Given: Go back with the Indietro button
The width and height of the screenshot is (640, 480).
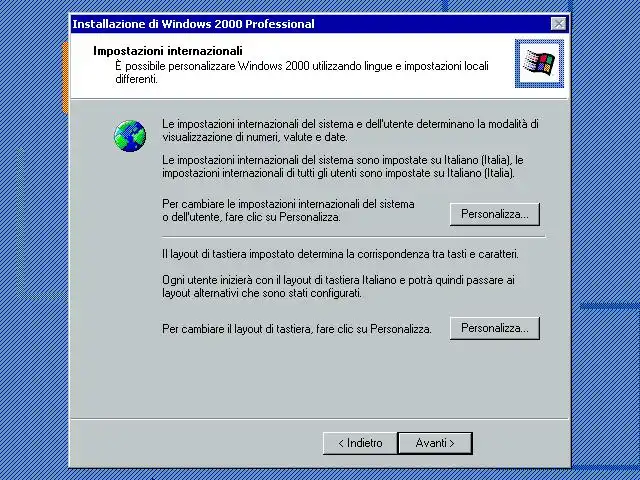Looking at the screenshot, I should click(360, 443).
